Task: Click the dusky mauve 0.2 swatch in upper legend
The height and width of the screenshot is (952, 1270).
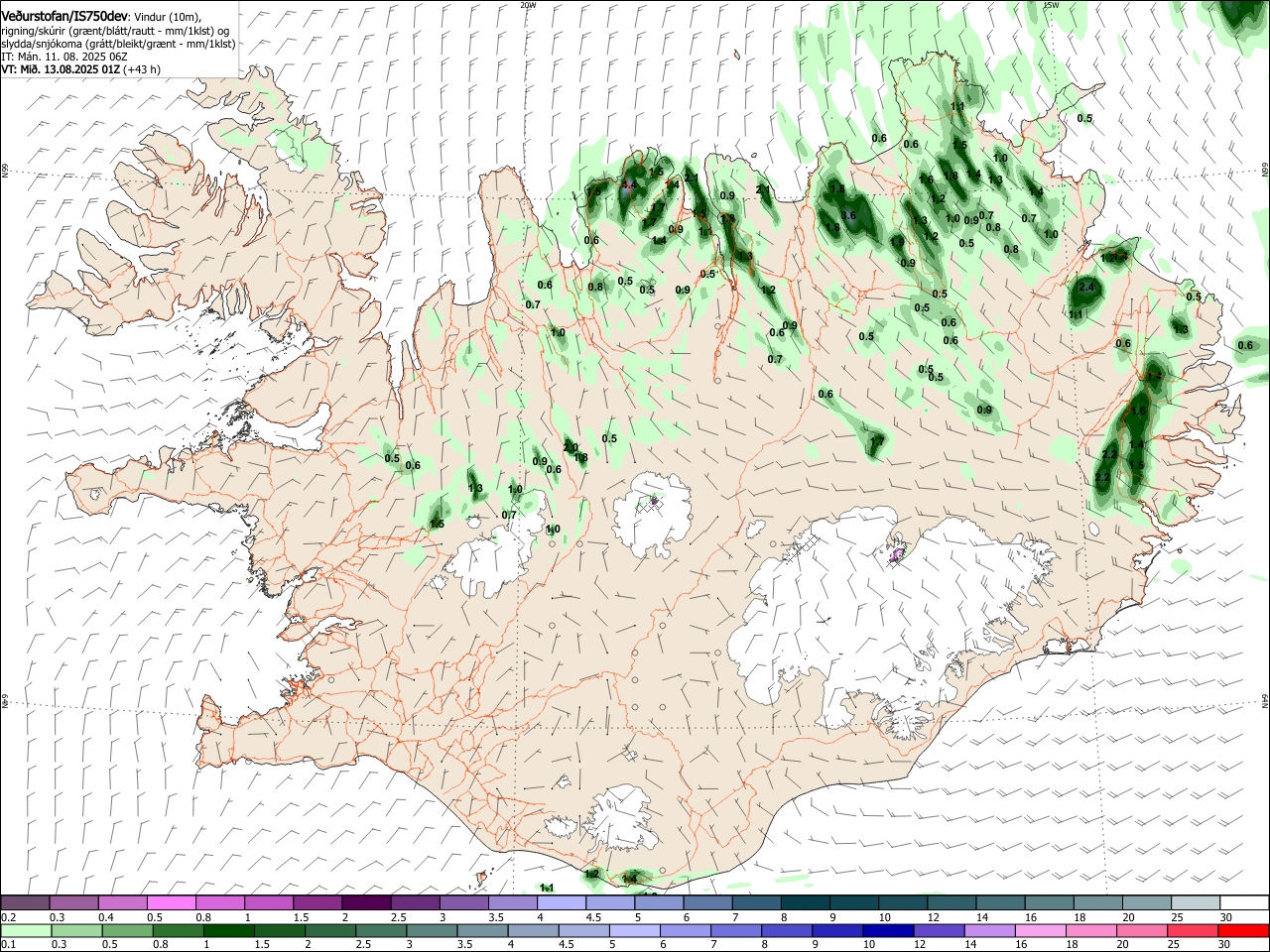Action: pyautogui.click(x=25, y=902)
